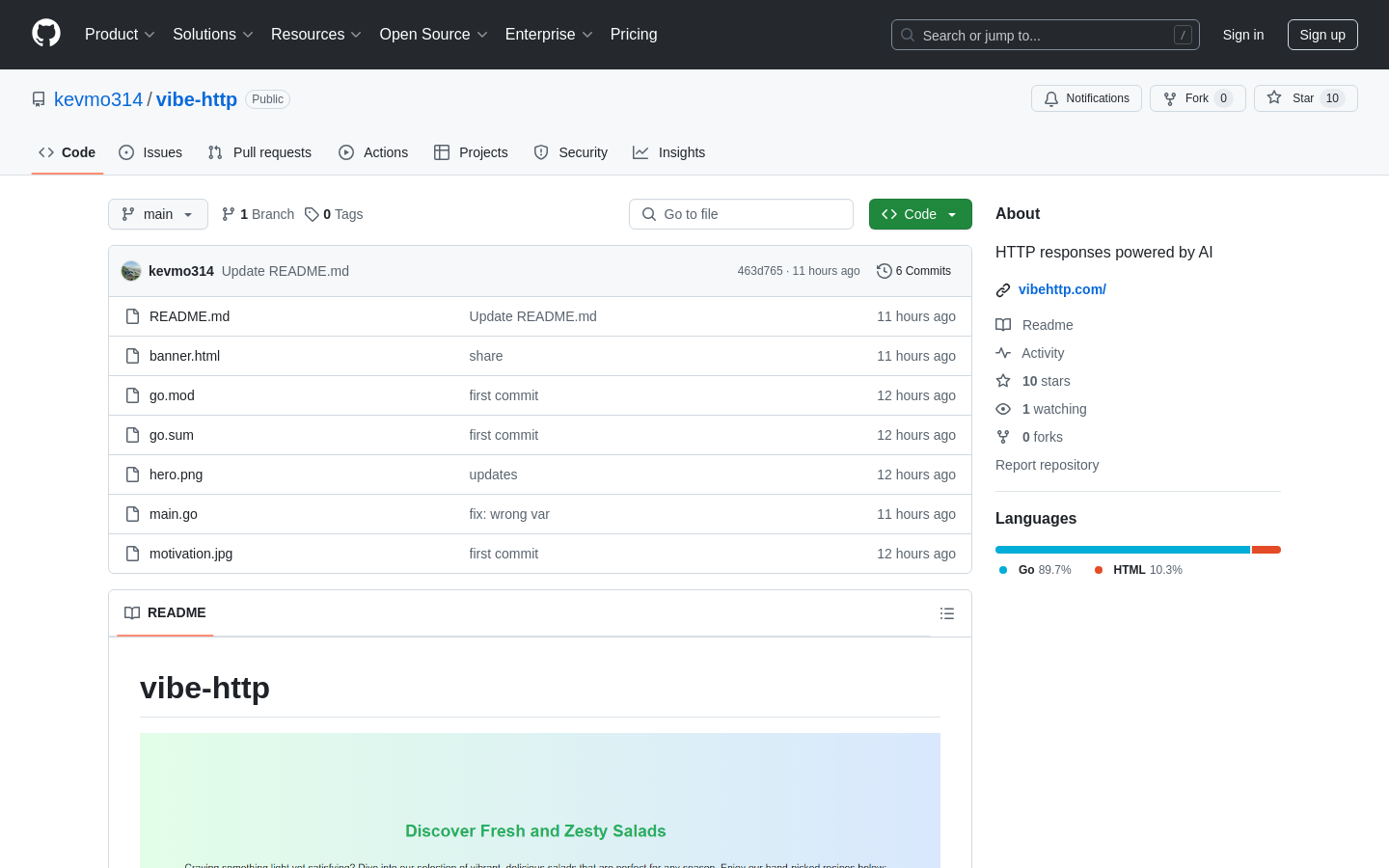This screenshot has width=1389, height=868.
Task: Switch to the Actions tab
Action: (373, 152)
